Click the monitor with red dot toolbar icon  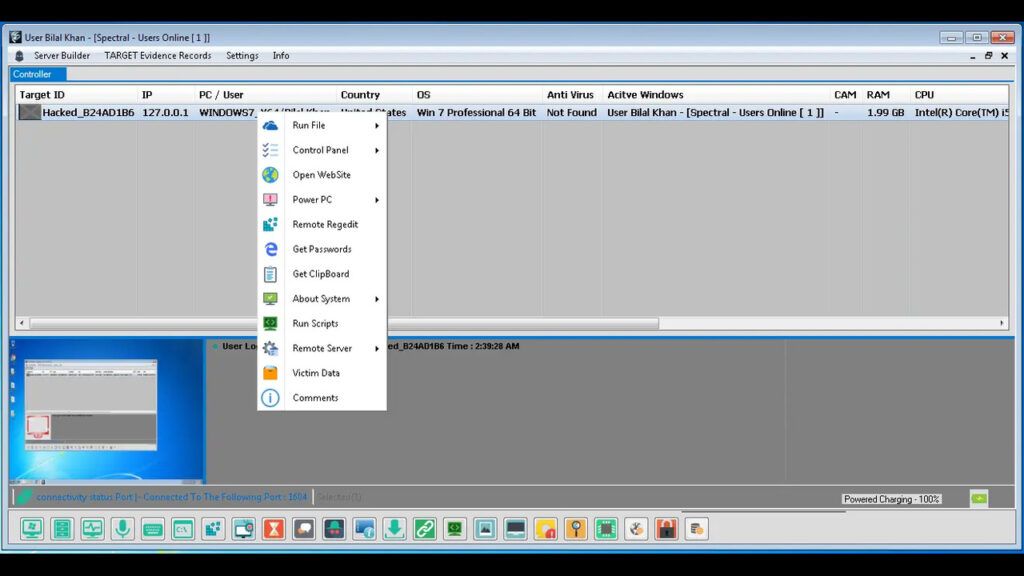pos(244,528)
